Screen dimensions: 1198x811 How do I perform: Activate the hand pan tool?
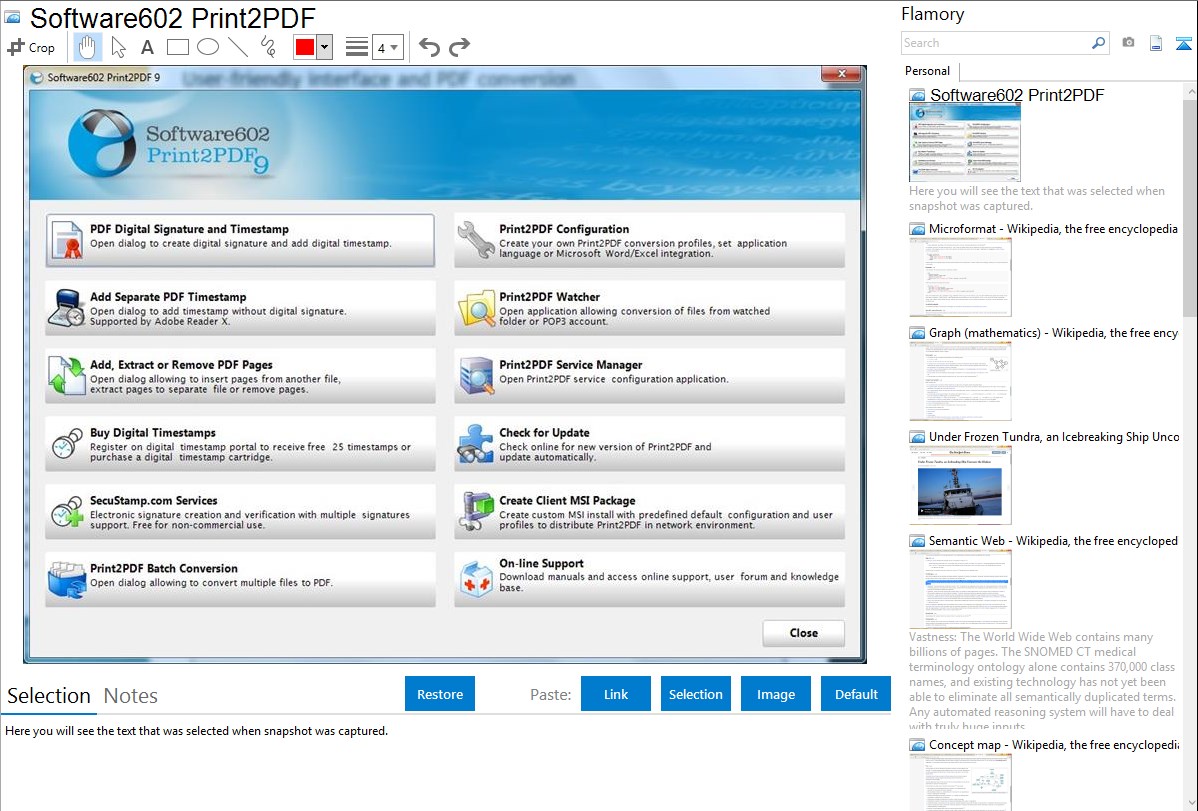coord(87,47)
